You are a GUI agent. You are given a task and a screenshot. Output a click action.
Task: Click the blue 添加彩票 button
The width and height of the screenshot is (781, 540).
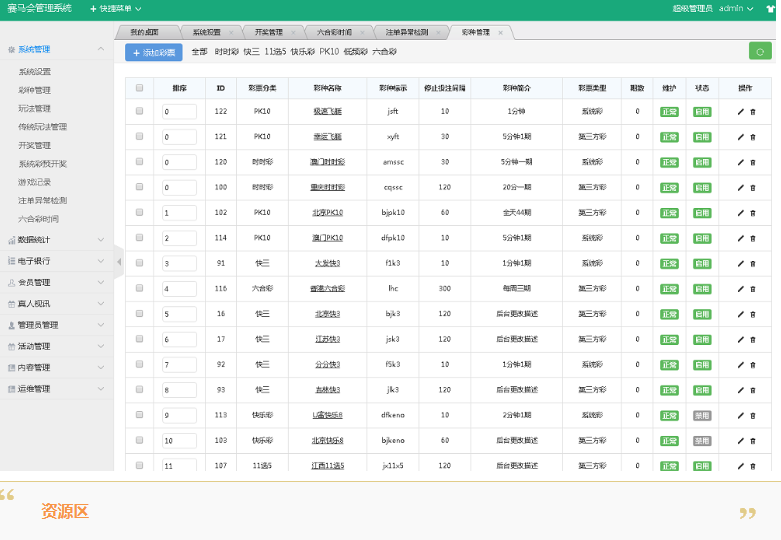(x=153, y=52)
